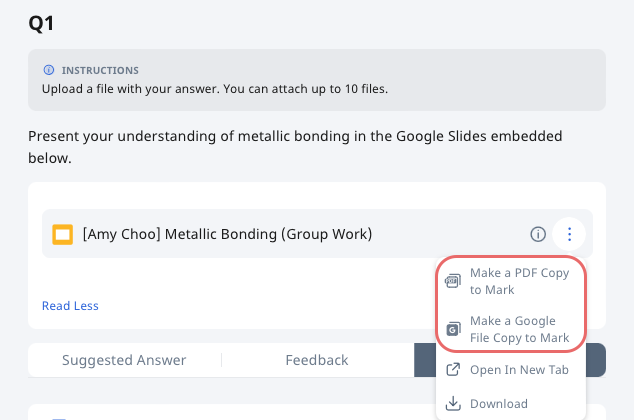Click the metallic bonding question text

click(x=295, y=147)
